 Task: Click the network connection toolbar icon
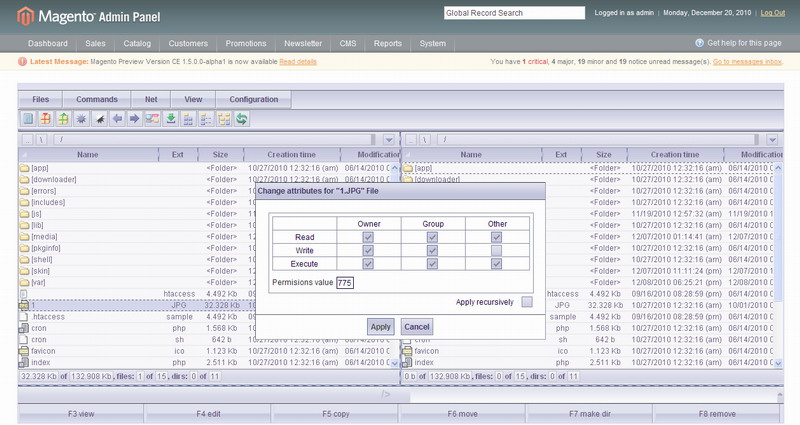point(153,119)
